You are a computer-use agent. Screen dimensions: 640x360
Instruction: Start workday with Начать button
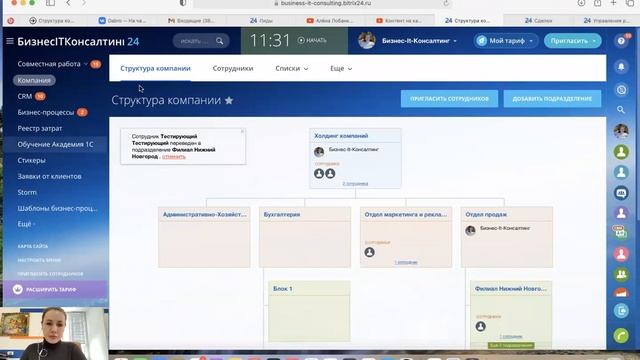(x=312, y=40)
